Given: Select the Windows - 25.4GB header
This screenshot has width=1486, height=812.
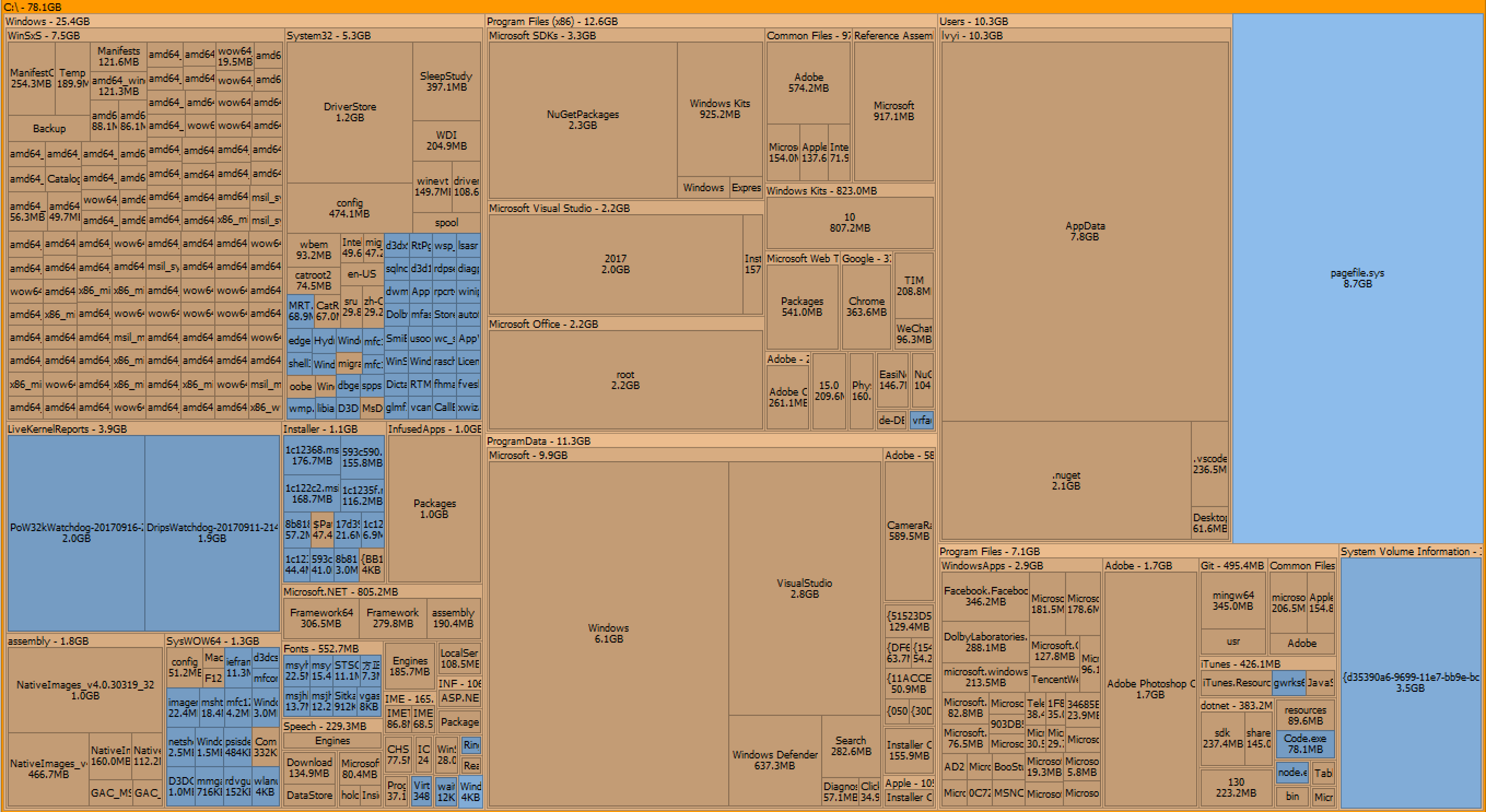Looking at the screenshot, I should (244, 21).
